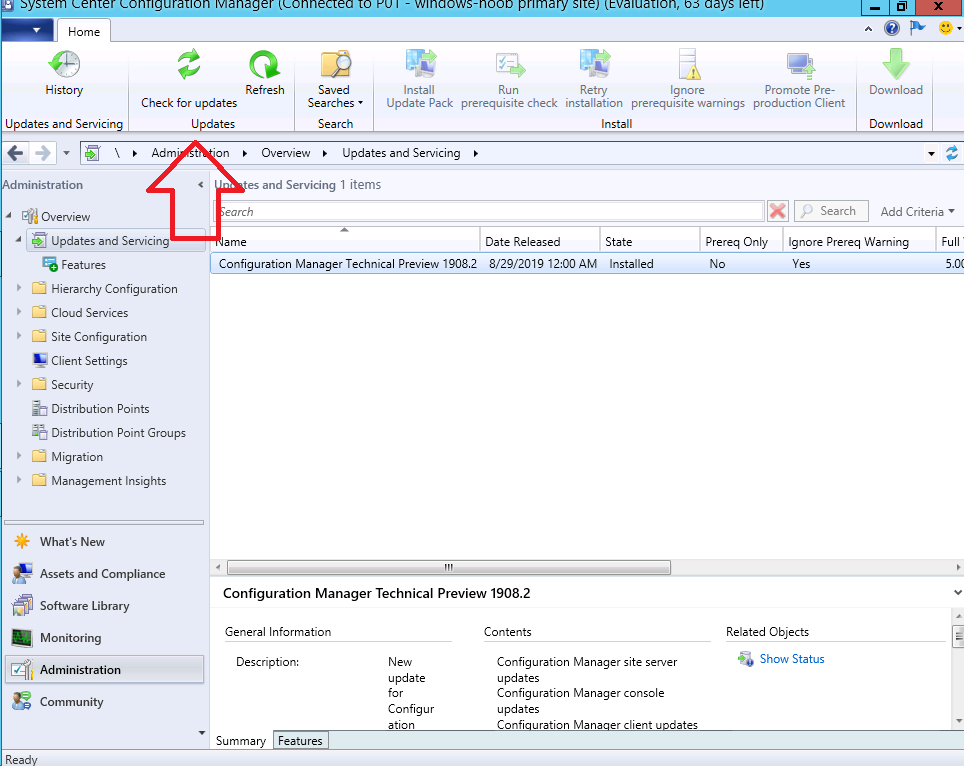Click the blue flag notification icon
This screenshot has width=964, height=766.
[917, 28]
